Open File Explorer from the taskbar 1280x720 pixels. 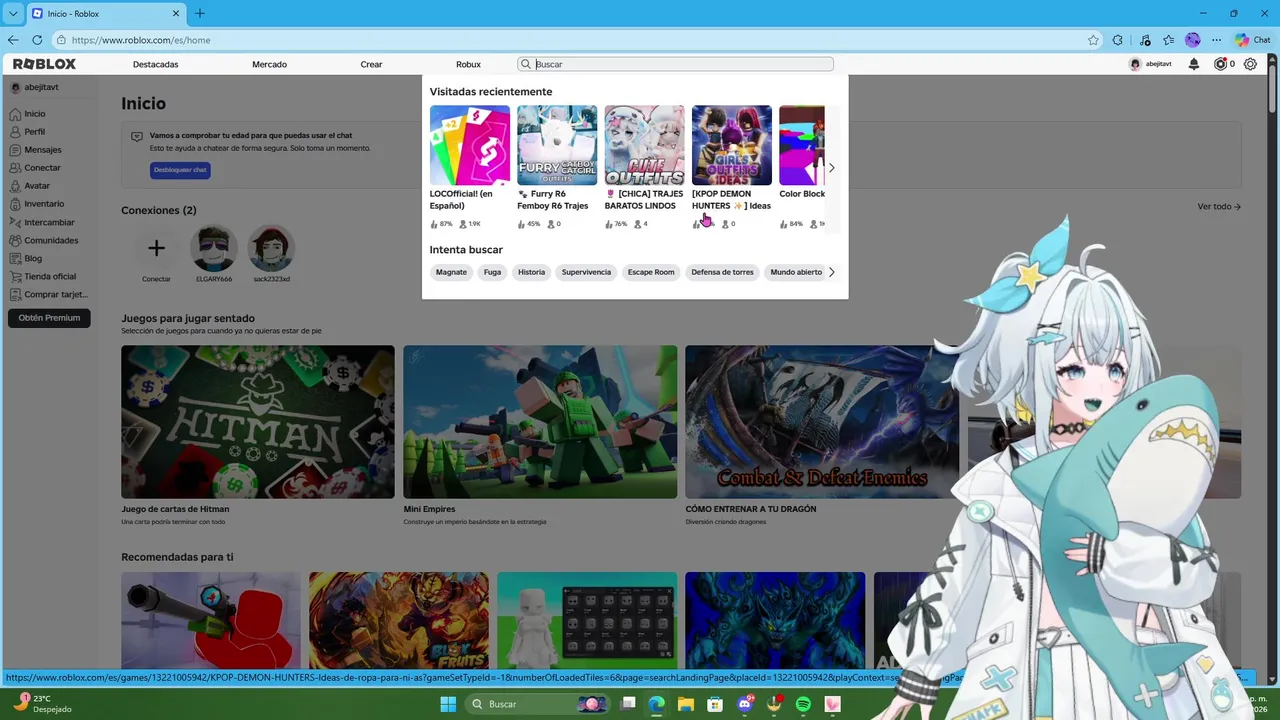[x=686, y=704]
